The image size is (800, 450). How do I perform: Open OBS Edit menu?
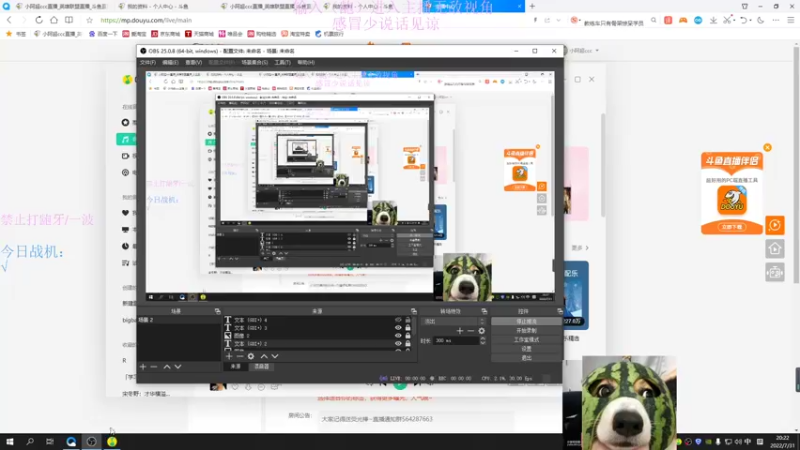point(170,62)
